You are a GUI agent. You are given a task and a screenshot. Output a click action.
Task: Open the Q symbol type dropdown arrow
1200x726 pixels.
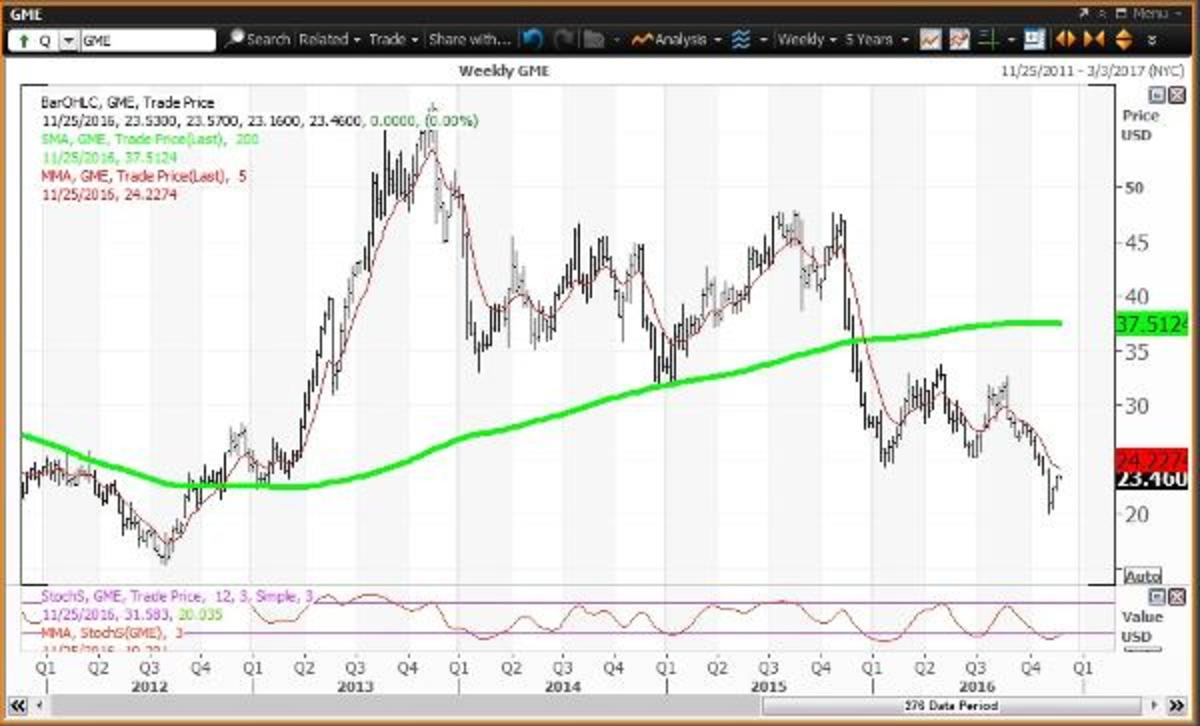67,40
